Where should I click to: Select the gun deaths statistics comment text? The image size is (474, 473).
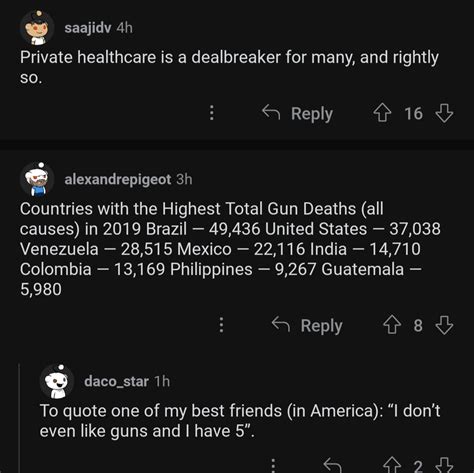pos(230,249)
